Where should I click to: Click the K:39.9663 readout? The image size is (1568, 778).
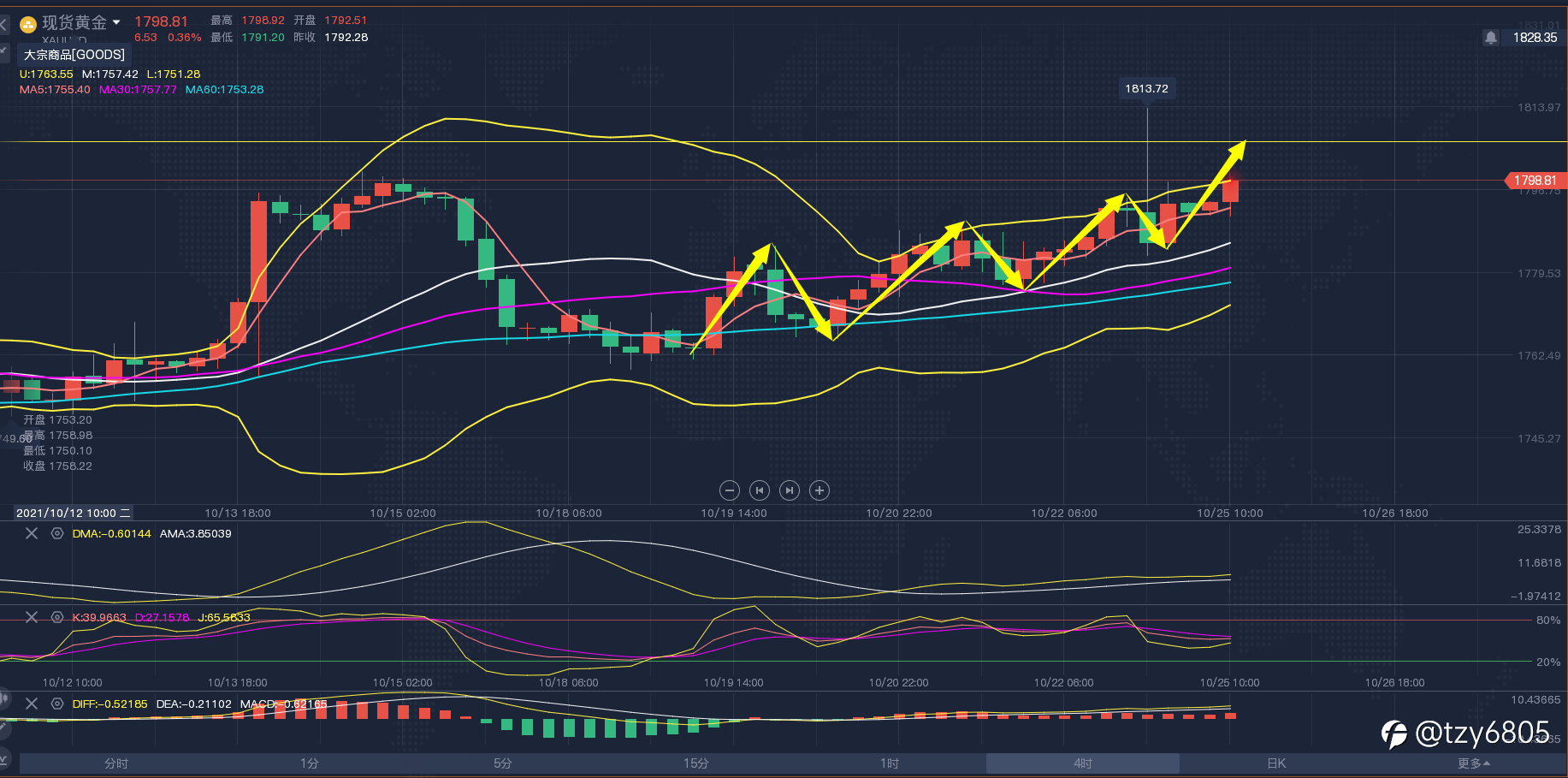point(99,617)
